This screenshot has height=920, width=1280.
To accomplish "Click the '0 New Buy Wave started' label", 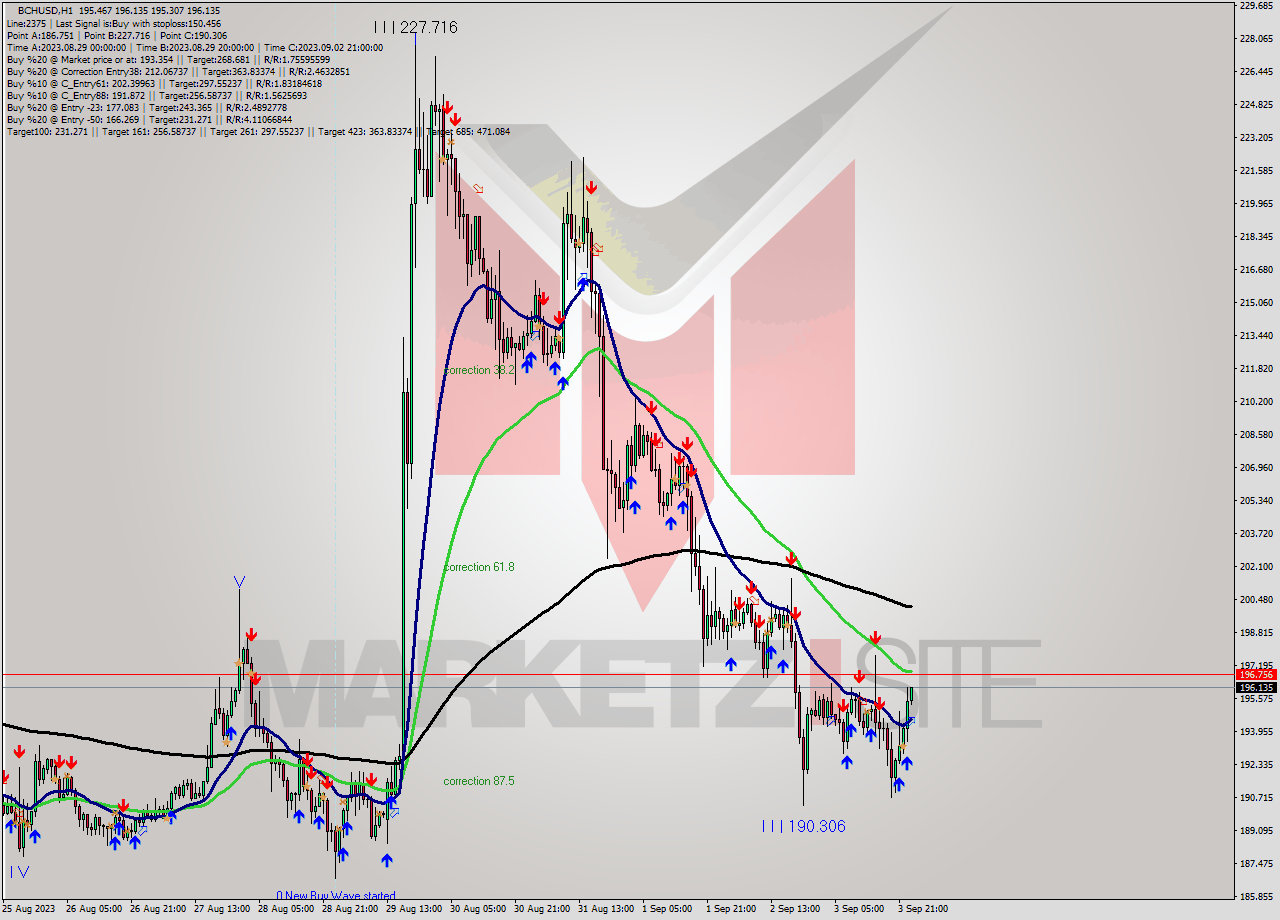I will pyautogui.click(x=336, y=896).
